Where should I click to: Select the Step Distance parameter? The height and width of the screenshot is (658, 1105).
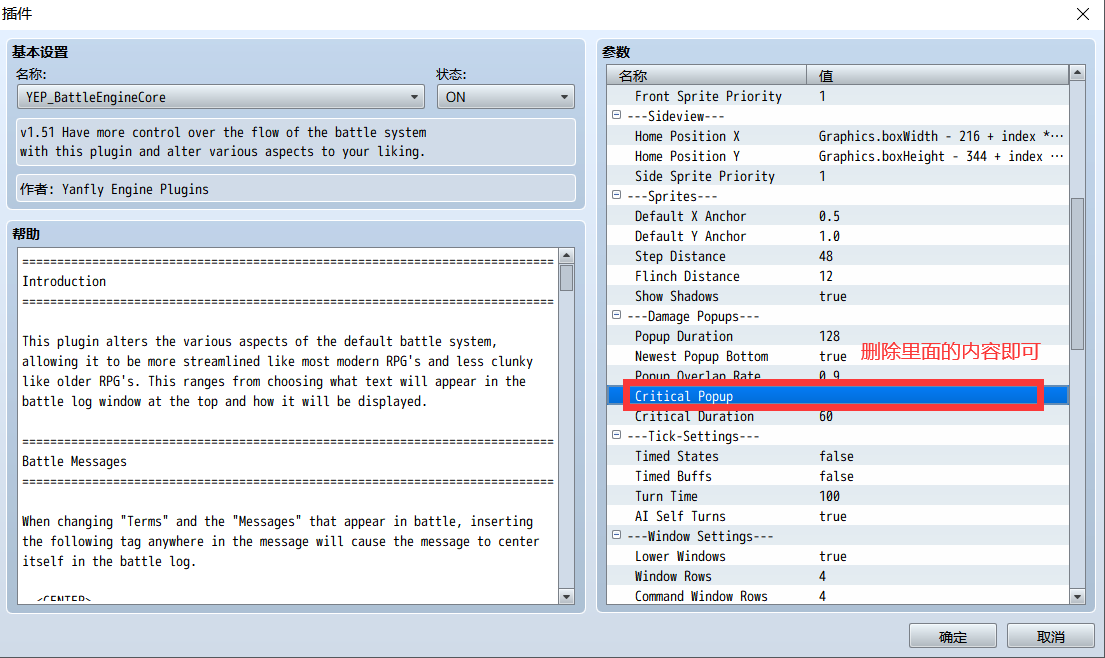[838, 256]
